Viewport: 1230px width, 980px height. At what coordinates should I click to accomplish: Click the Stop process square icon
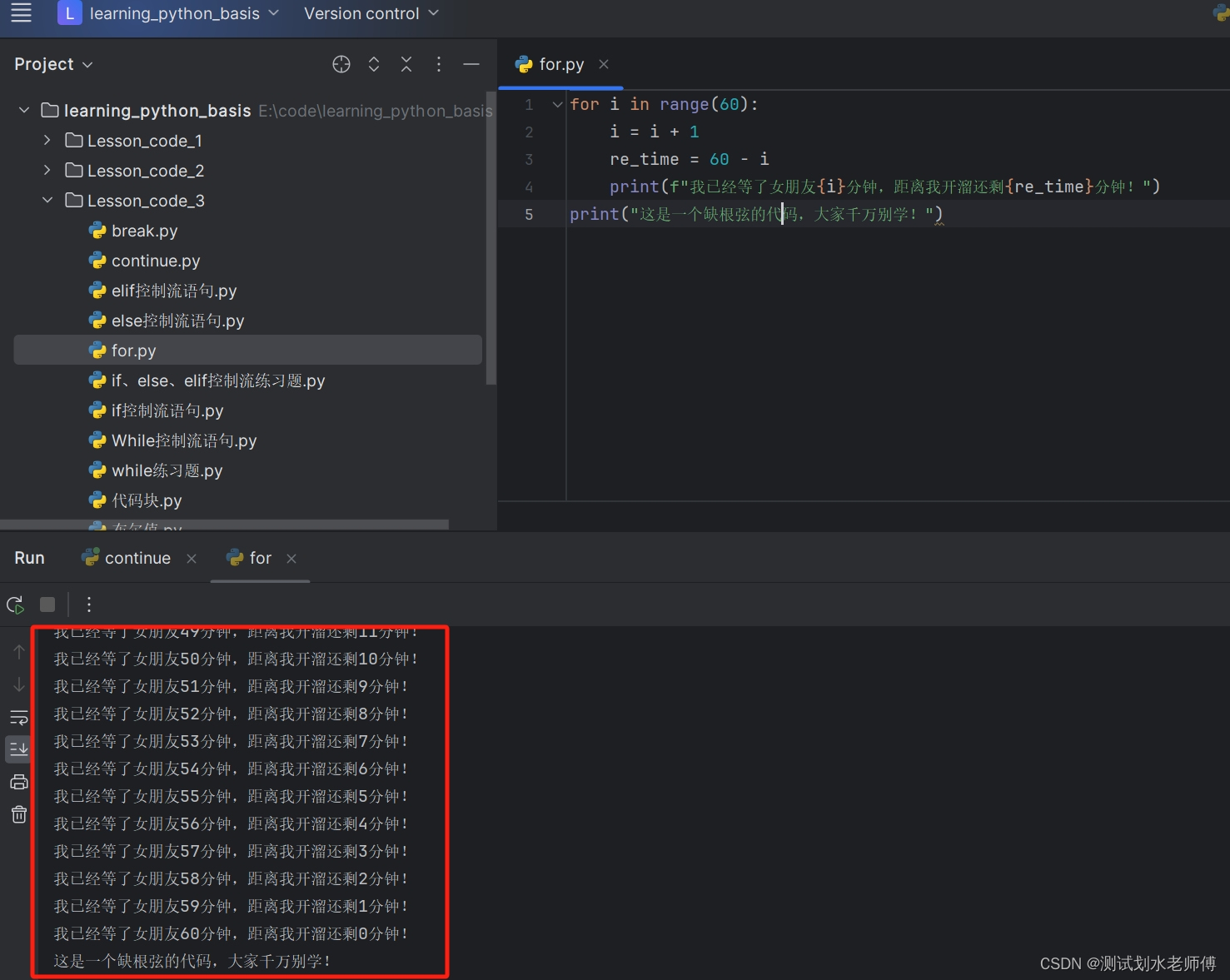47,604
